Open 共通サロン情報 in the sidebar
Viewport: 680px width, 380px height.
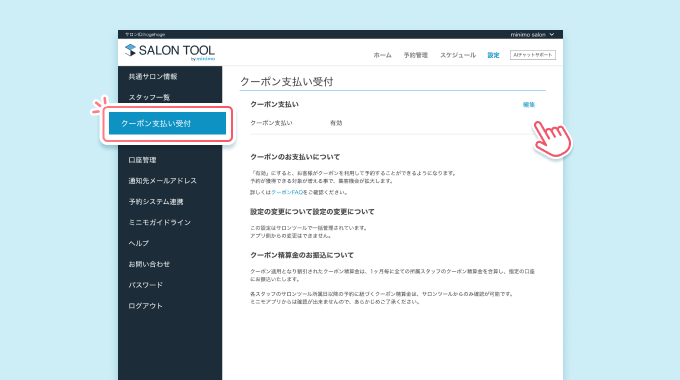(x=153, y=77)
